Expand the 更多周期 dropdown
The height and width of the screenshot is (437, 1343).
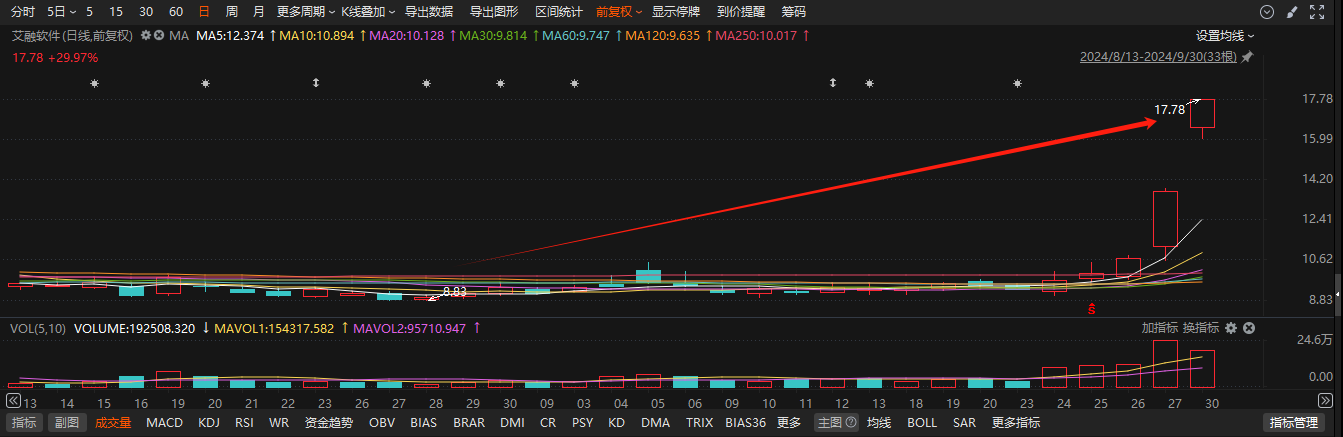(305, 12)
